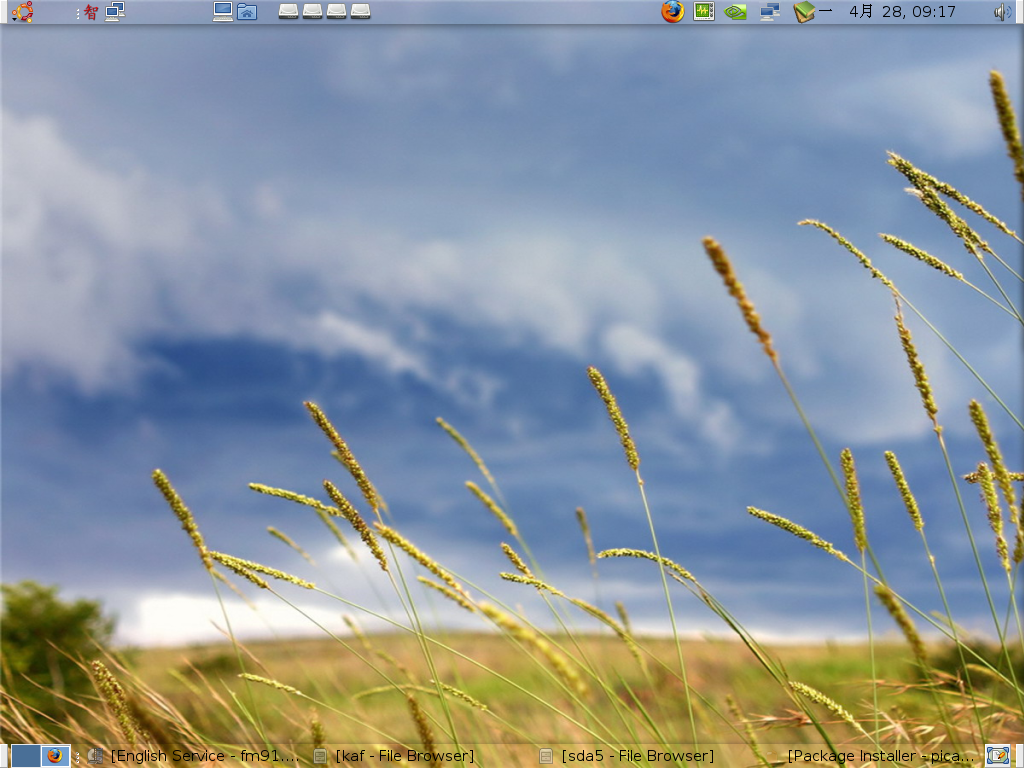This screenshot has height=768, width=1024.
Task: Click the fourth drive icon in top panel
Action: [360, 11]
